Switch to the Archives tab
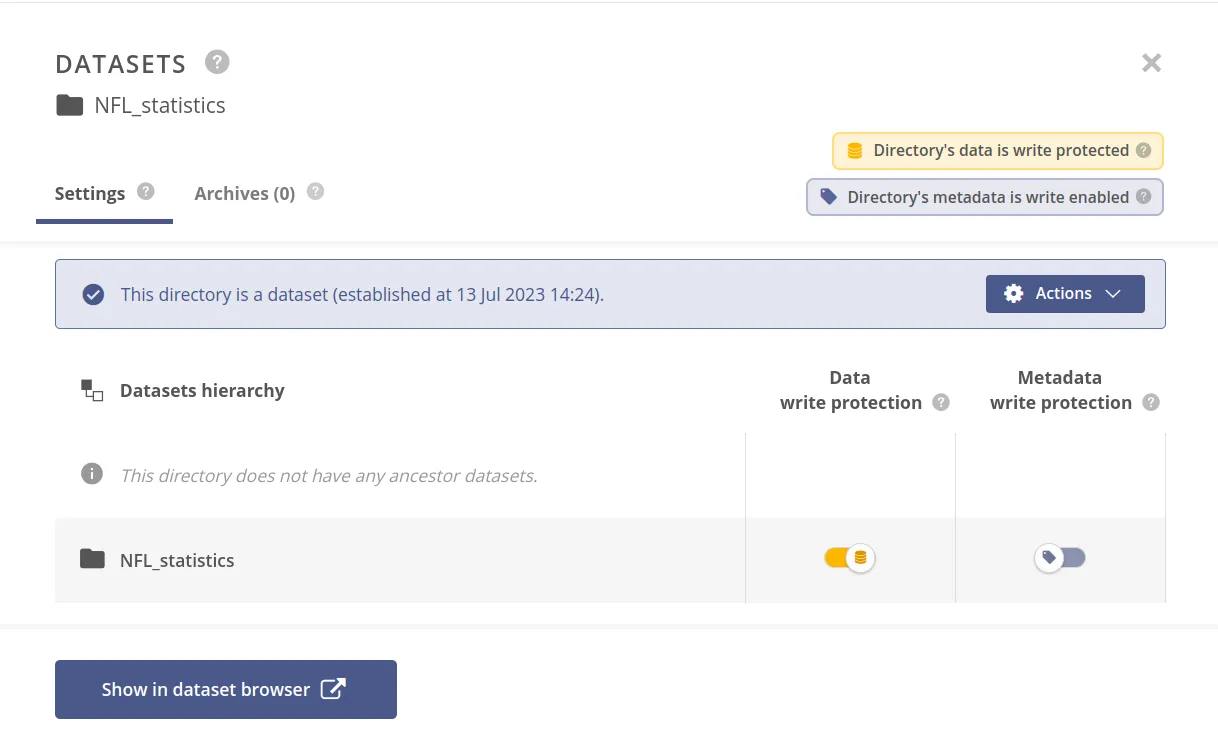The width and height of the screenshot is (1218, 754). tap(245, 193)
